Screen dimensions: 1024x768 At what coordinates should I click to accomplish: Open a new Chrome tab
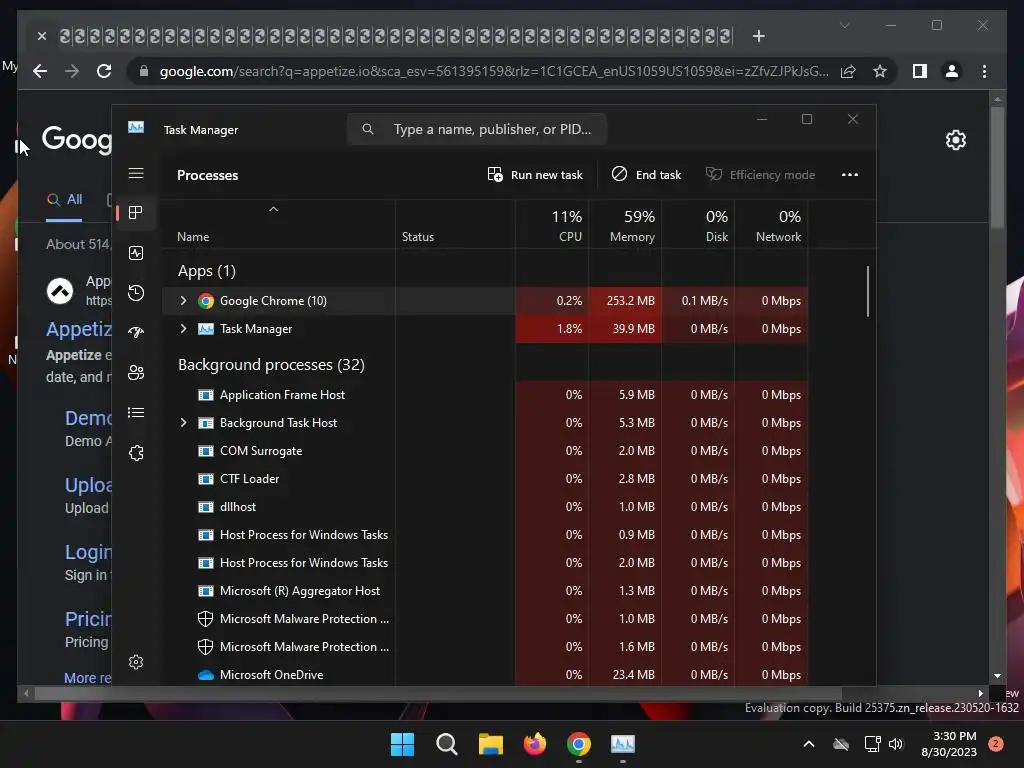758,36
